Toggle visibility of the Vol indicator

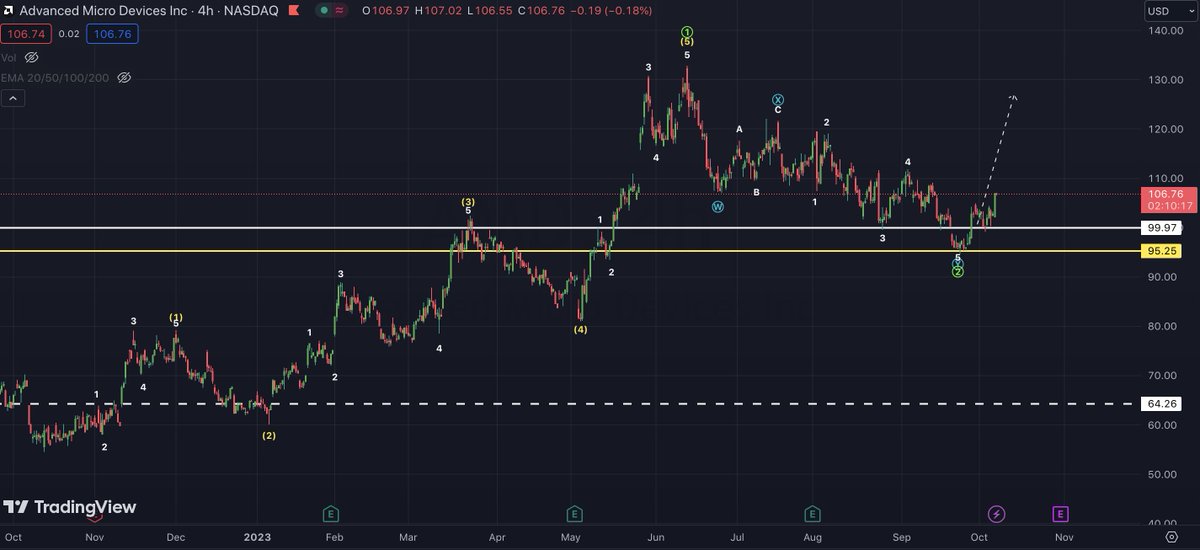pos(32,58)
